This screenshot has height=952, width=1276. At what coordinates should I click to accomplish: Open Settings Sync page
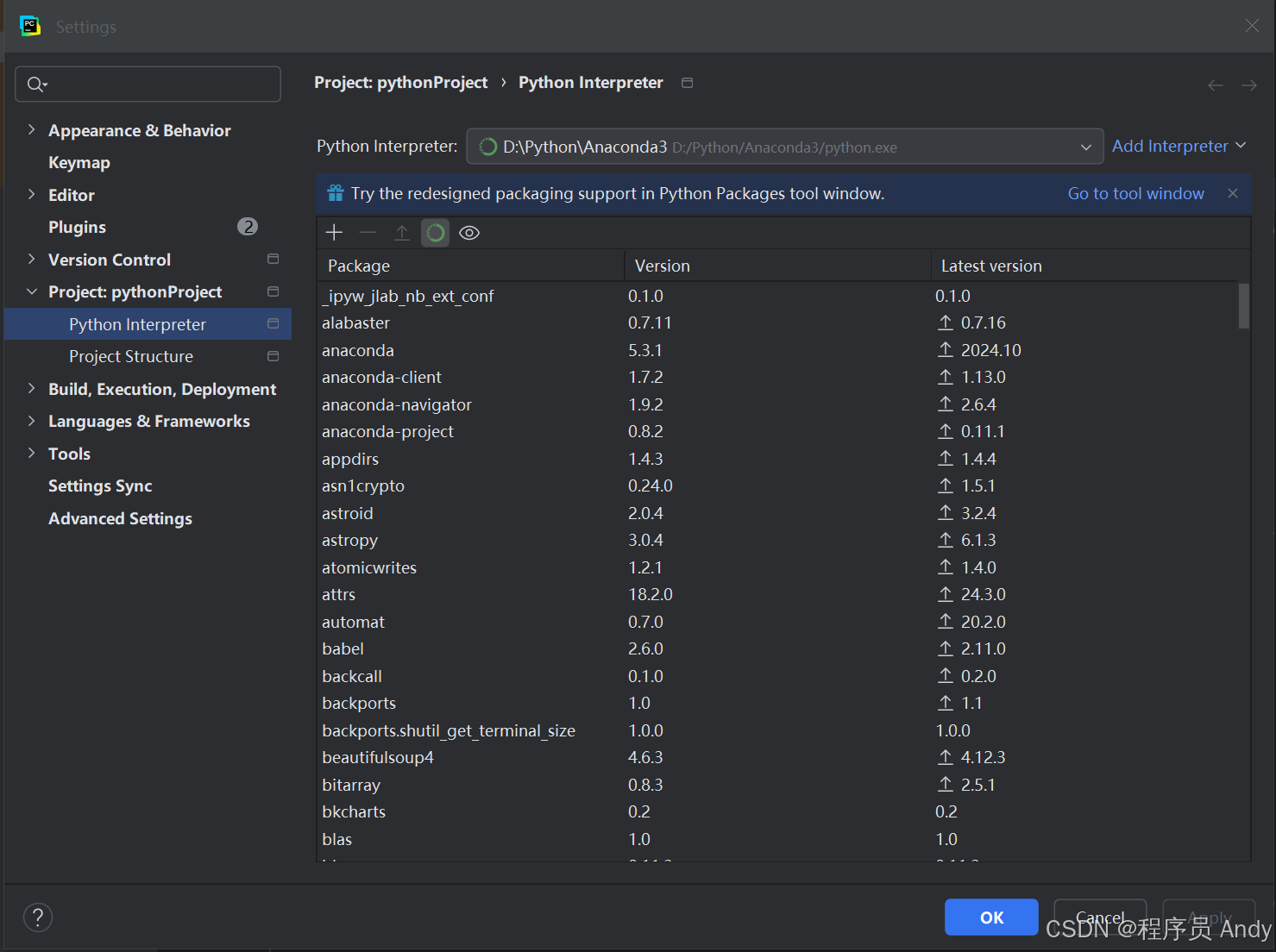(x=100, y=485)
